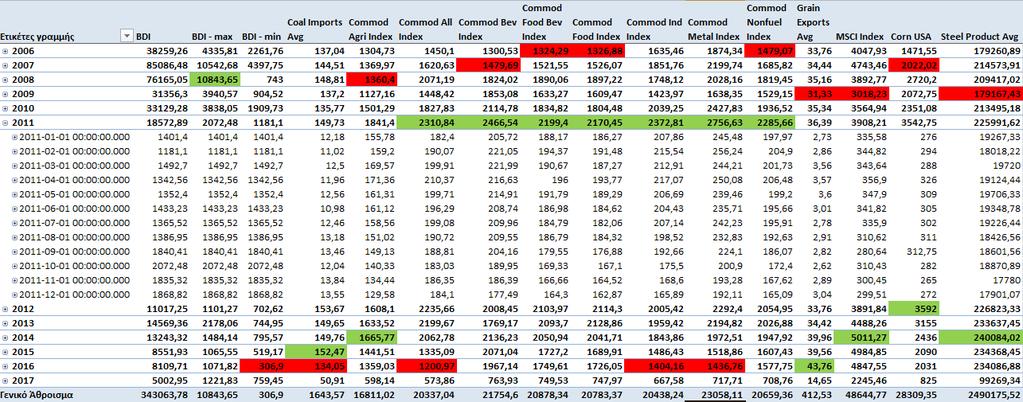Select the Commod All Index column header
The image size is (1023, 402).
425,29
